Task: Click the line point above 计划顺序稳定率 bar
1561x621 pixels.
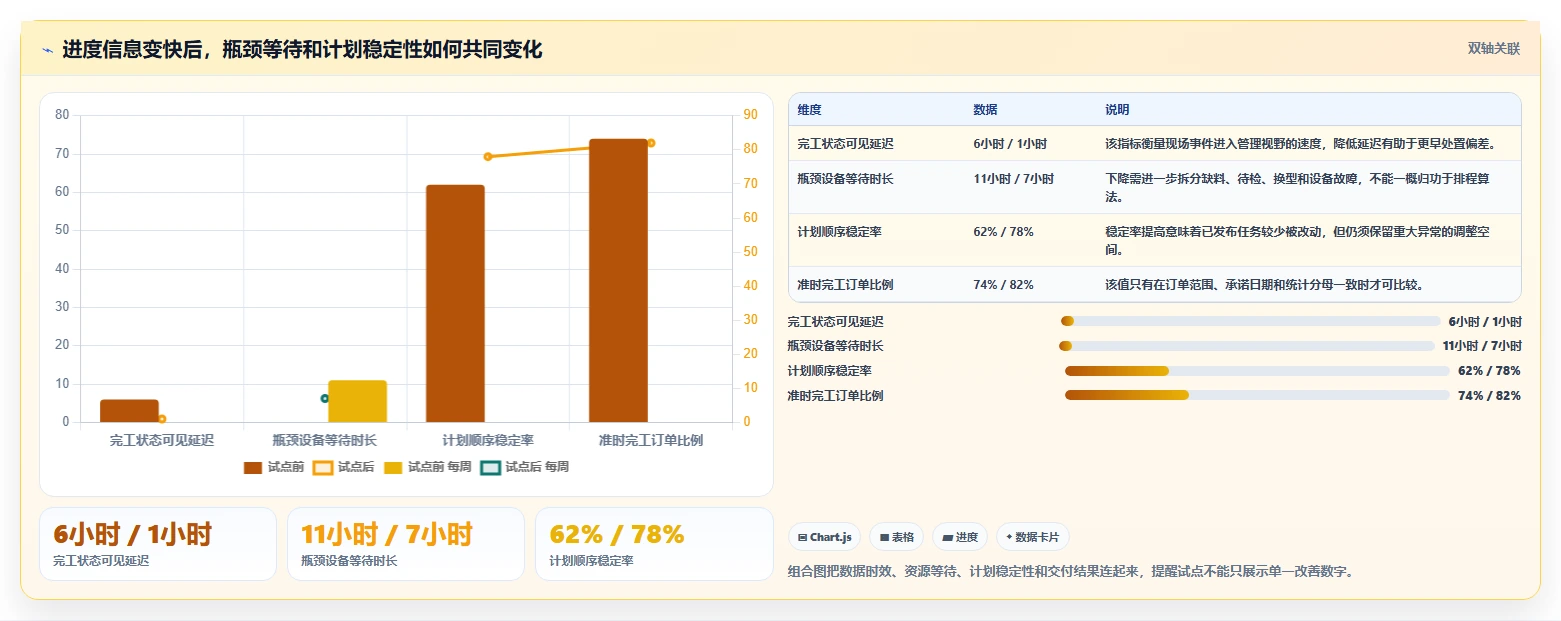Action: 488,157
